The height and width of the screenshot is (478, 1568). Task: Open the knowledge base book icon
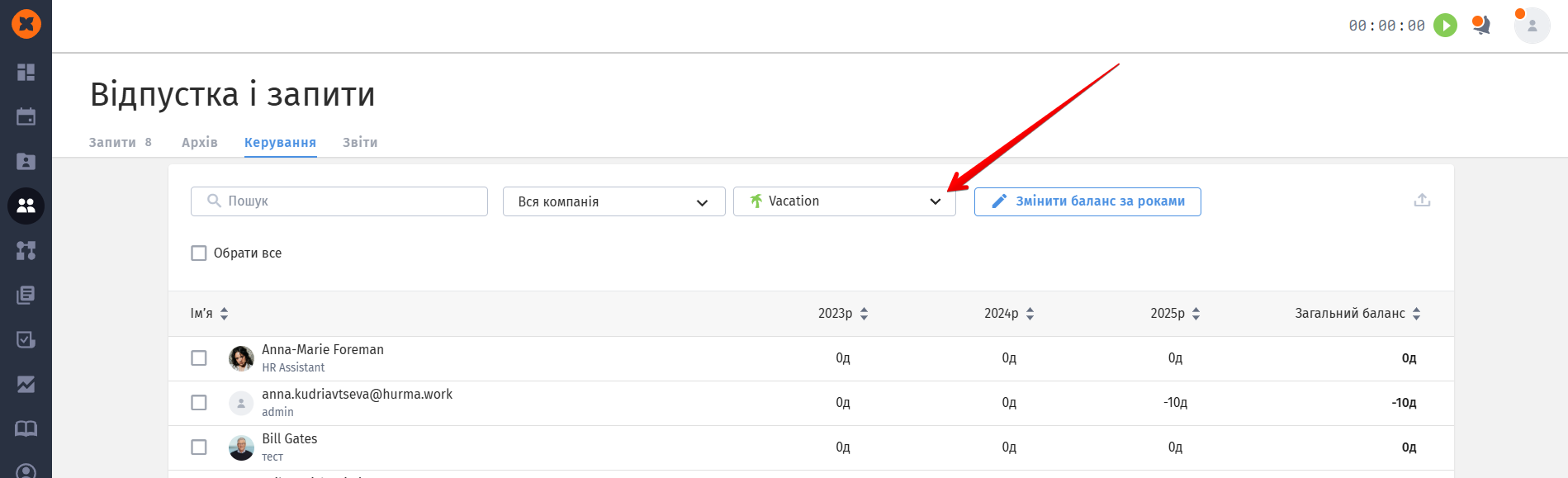pos(26,428)
